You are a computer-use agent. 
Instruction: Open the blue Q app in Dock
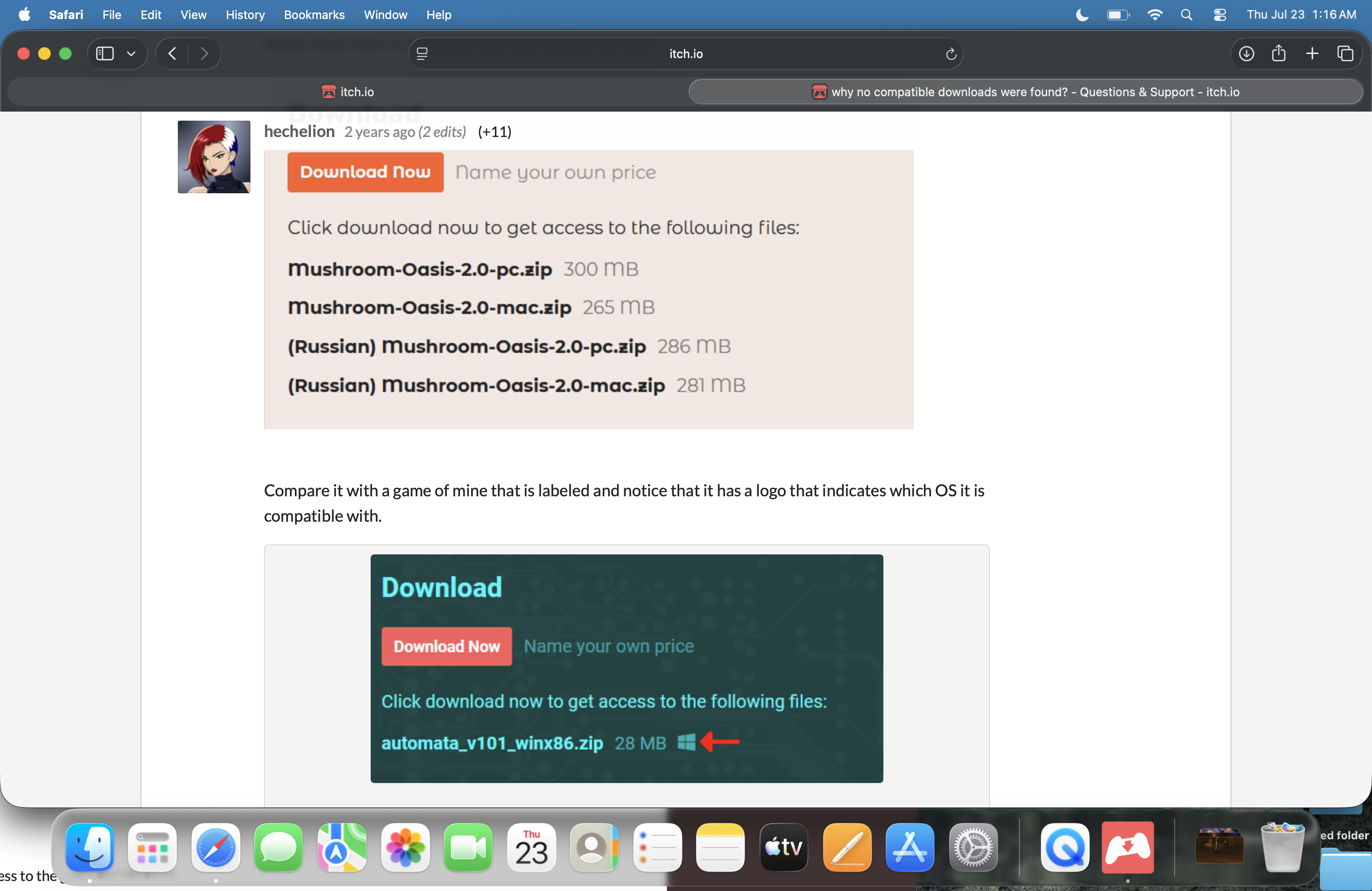tap(1065, 847)
